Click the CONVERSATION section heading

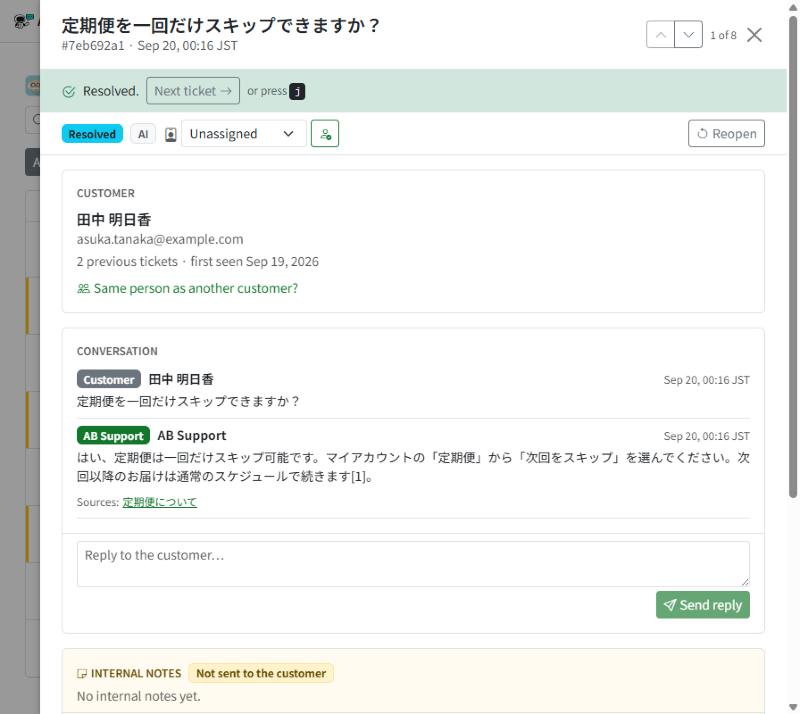click(x=117, y=351)
